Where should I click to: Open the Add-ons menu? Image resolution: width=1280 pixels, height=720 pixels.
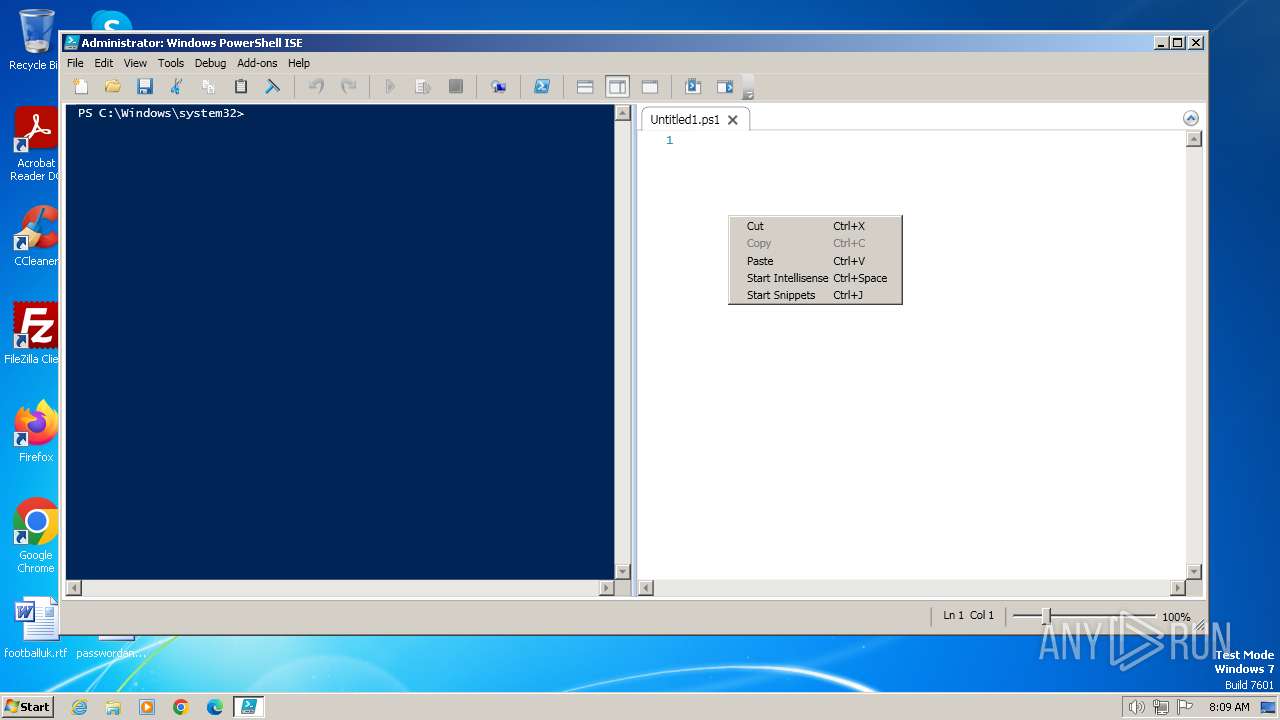click(x=257, y=63)
